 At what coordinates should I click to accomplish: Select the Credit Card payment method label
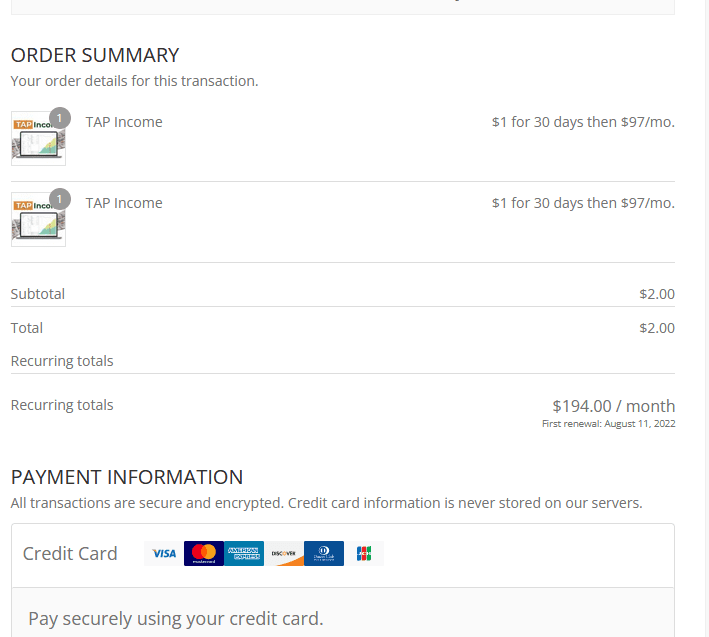(70, 554)
